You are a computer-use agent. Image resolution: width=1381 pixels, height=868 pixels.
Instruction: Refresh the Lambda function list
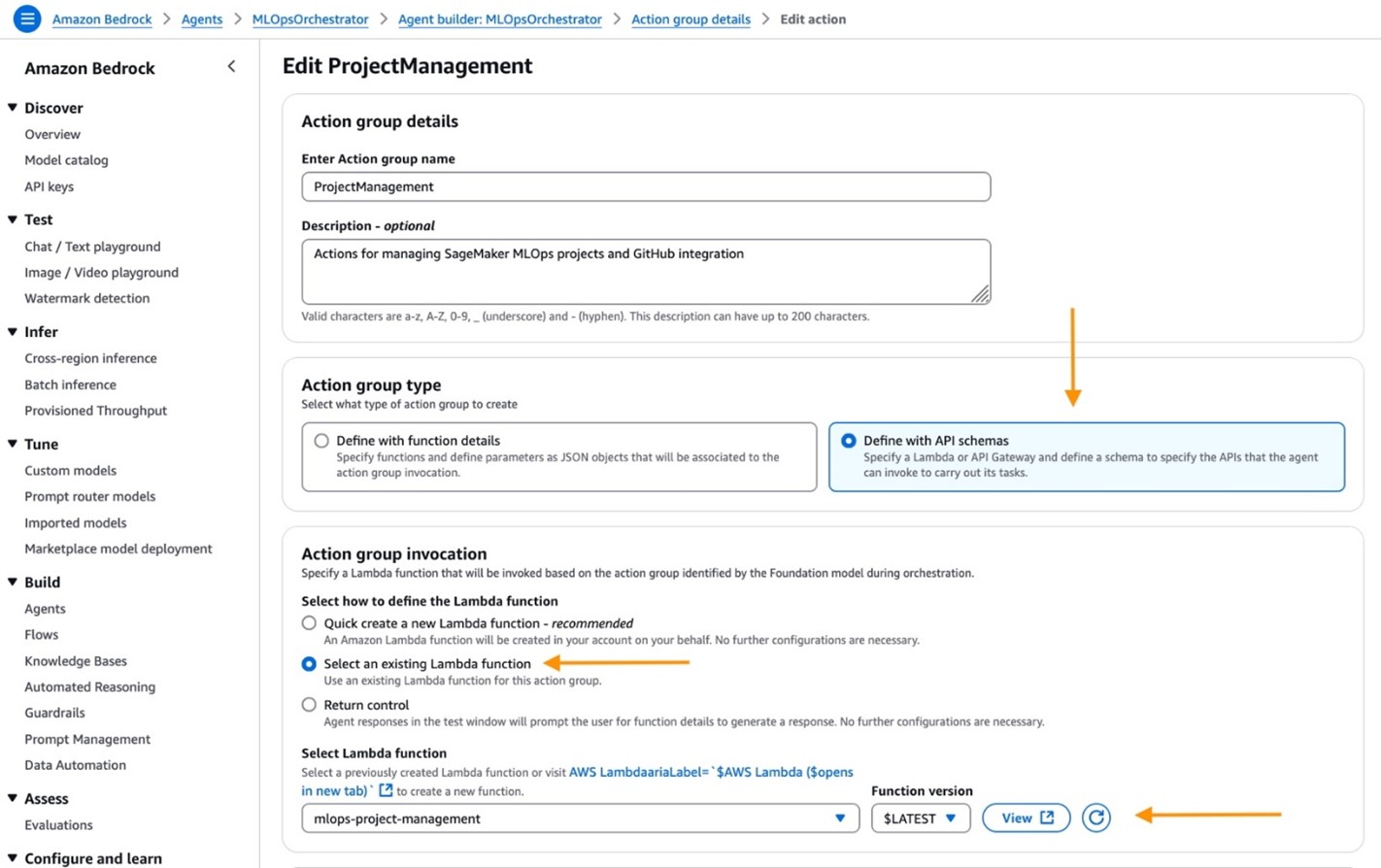1095,818
